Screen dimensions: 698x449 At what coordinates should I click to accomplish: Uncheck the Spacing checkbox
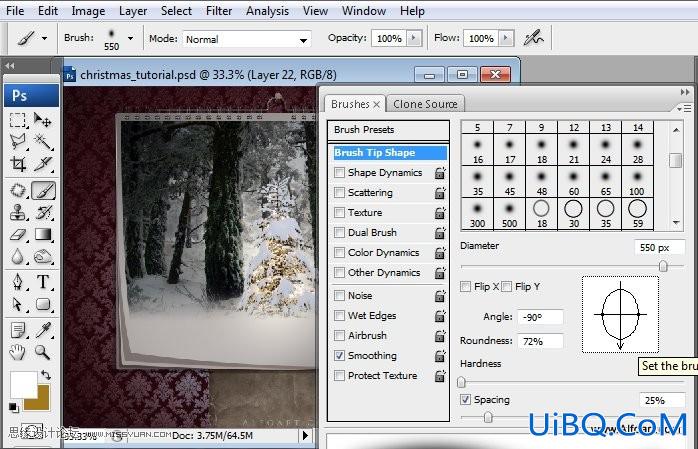click(x=465, y=400)
